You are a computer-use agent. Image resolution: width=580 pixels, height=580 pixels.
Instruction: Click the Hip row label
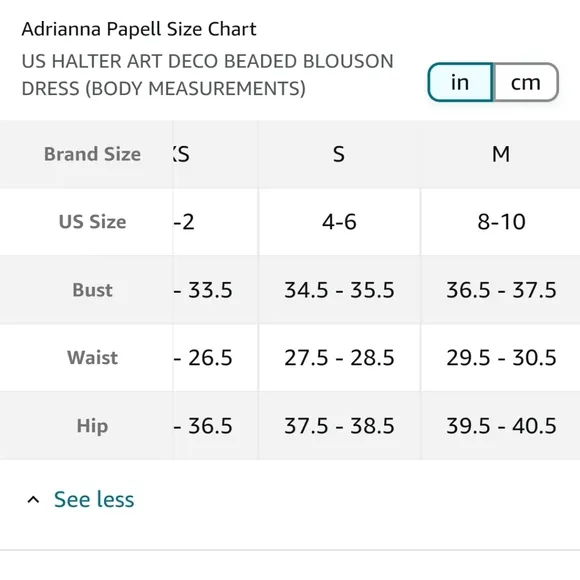92,426
